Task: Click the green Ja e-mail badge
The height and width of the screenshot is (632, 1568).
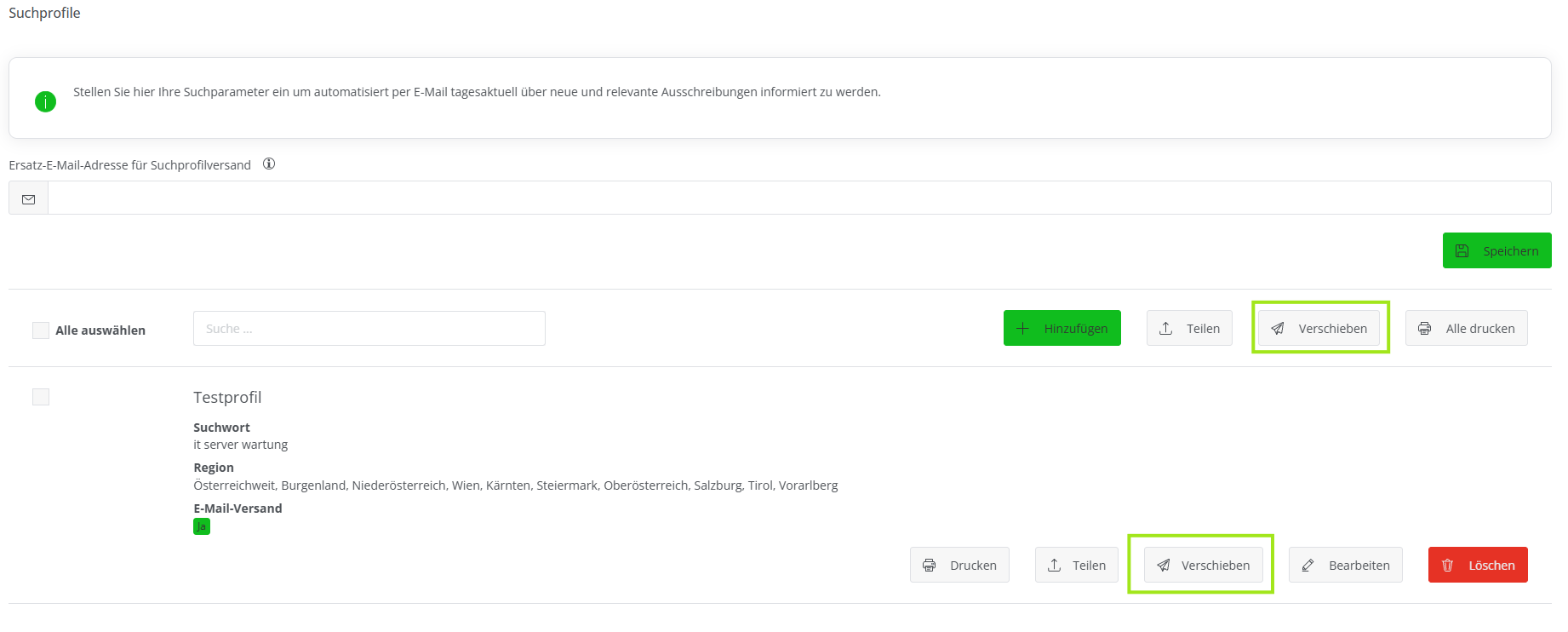Action: [x=202, y=526]
